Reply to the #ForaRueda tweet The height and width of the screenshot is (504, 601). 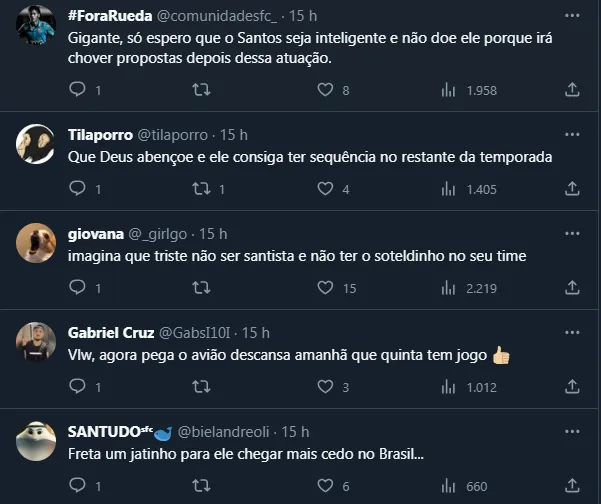point(77,90)
